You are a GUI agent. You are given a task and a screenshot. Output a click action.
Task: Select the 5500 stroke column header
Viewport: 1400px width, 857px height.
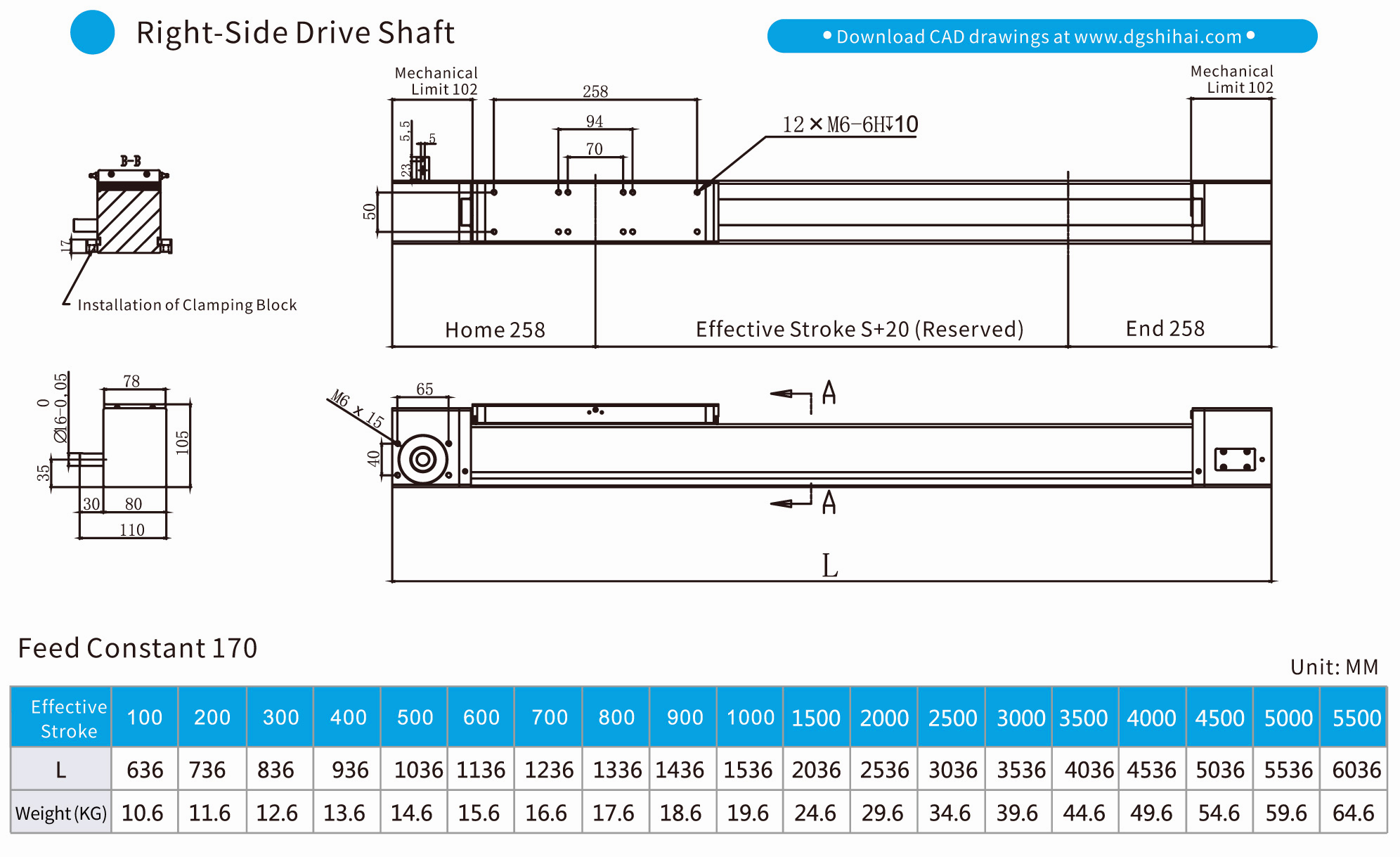1356,718
